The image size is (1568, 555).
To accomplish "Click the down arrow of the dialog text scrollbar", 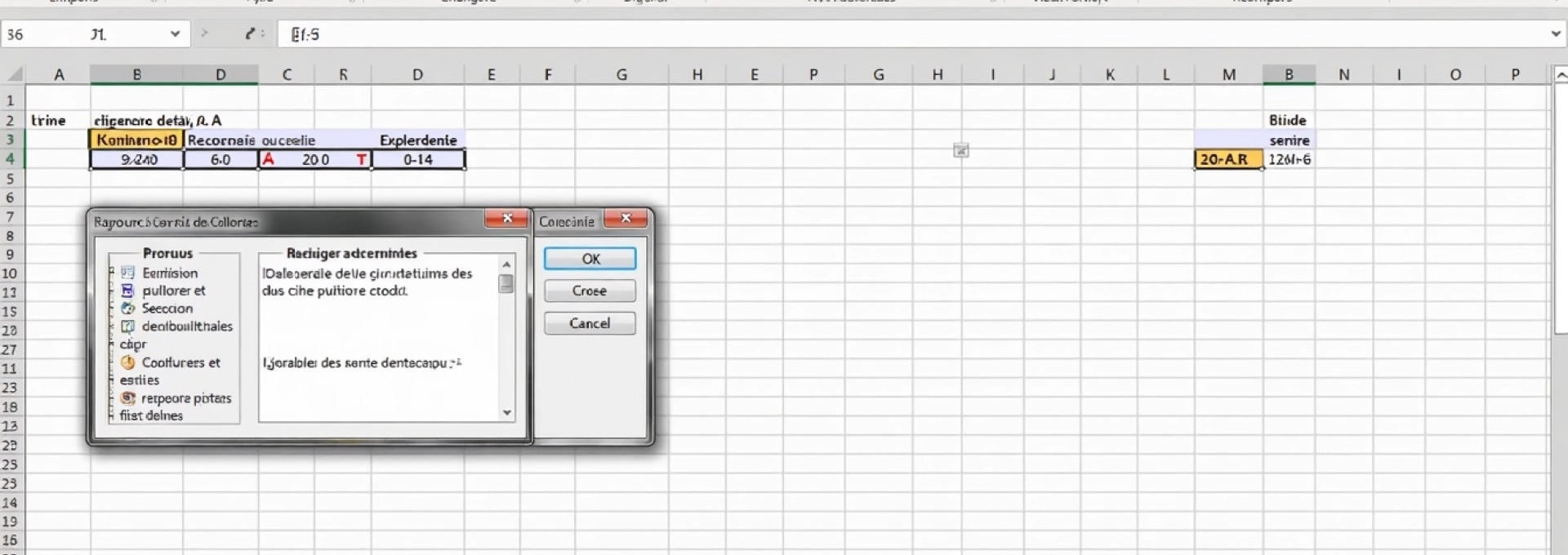I will coord(506,413).
